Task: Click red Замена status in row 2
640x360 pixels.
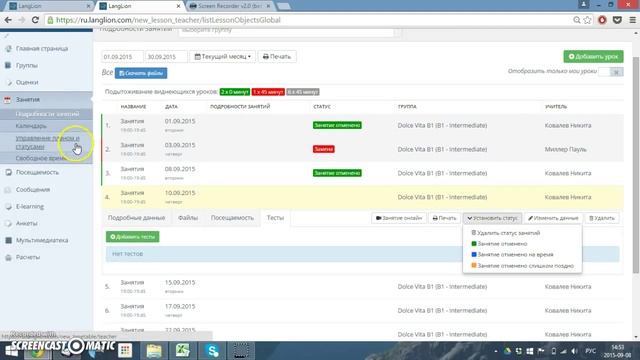Action: 323,149
